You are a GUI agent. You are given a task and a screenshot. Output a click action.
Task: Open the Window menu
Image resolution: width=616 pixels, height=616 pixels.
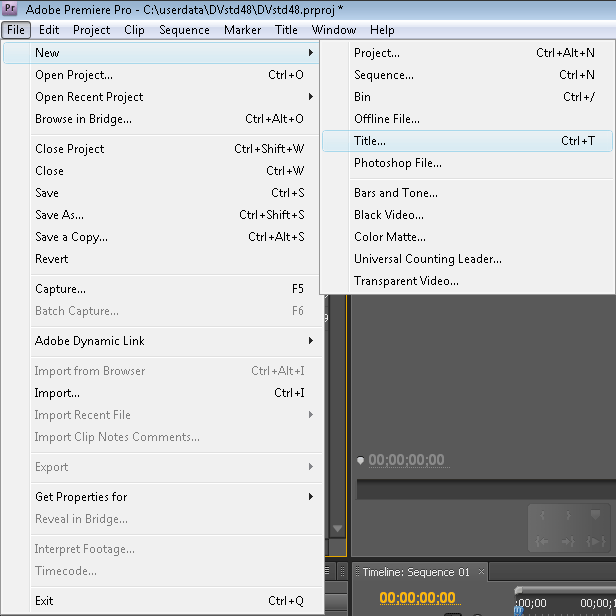point(334,30)
